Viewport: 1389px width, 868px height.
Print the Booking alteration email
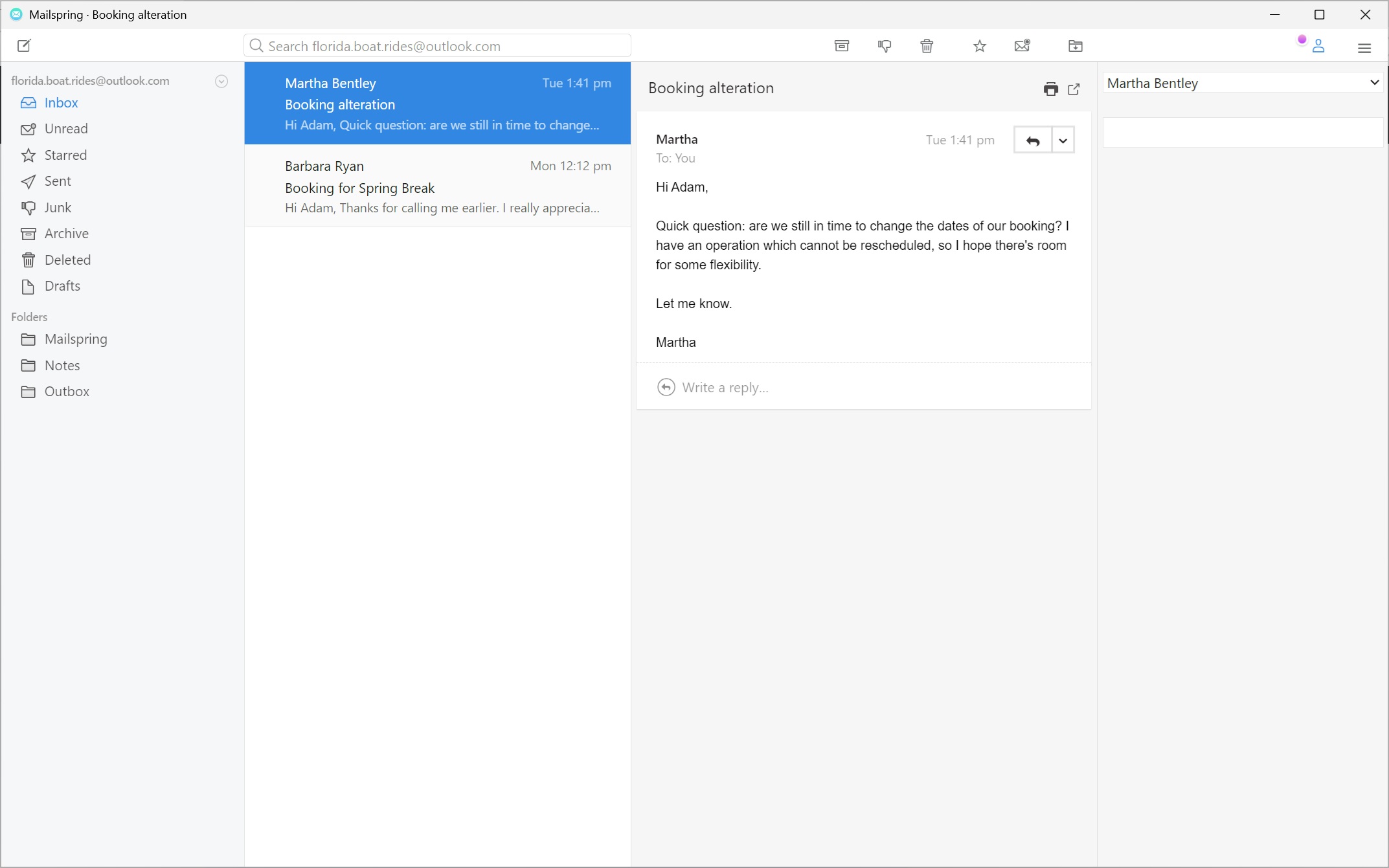point(1050,89)
